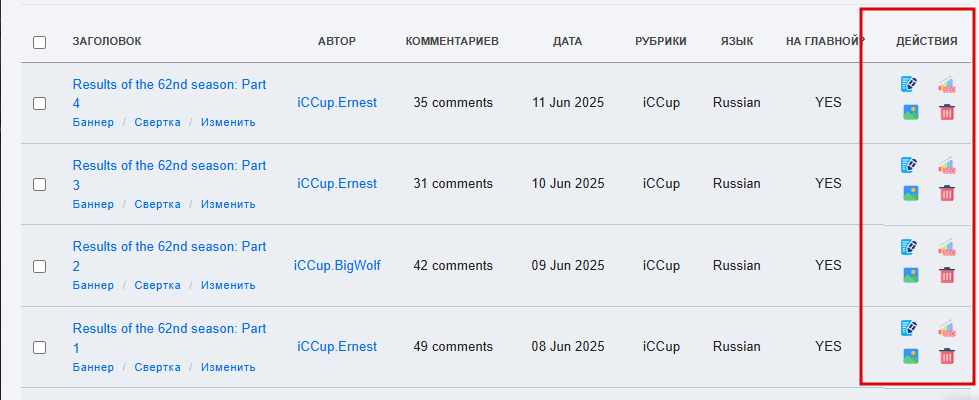Click the ДАТА column header
Viewport: 979px width, 400px height.
tap(567, 41)
